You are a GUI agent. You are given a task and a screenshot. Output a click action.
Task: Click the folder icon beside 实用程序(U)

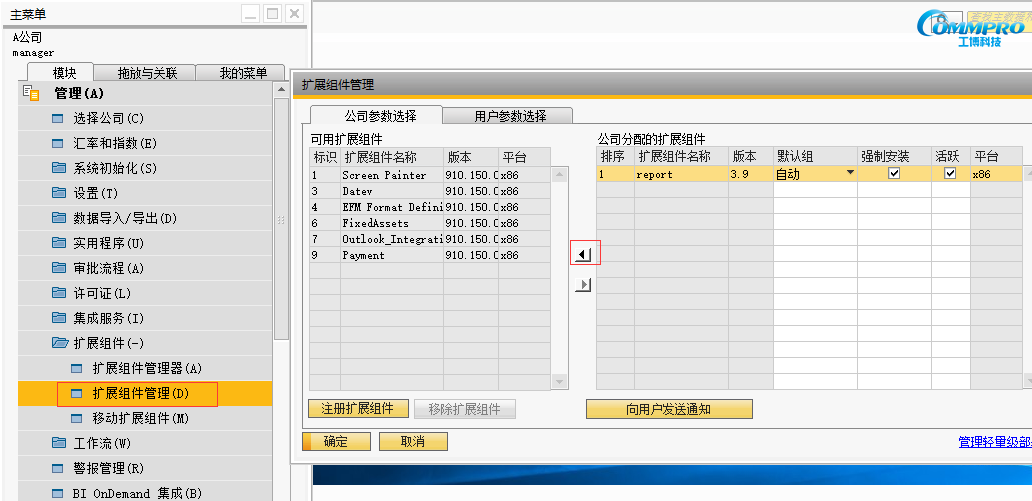(59, 243)
